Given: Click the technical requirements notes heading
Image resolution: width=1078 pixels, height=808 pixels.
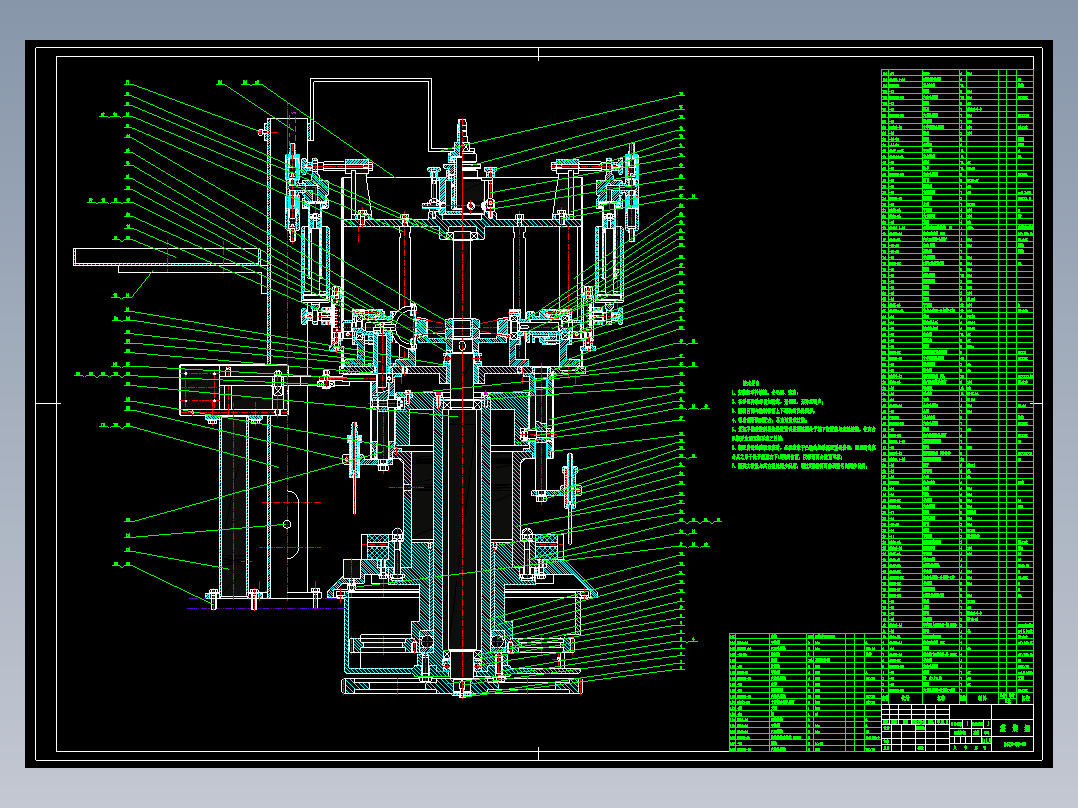Looking at the screenshot, I should coord(751,383).
